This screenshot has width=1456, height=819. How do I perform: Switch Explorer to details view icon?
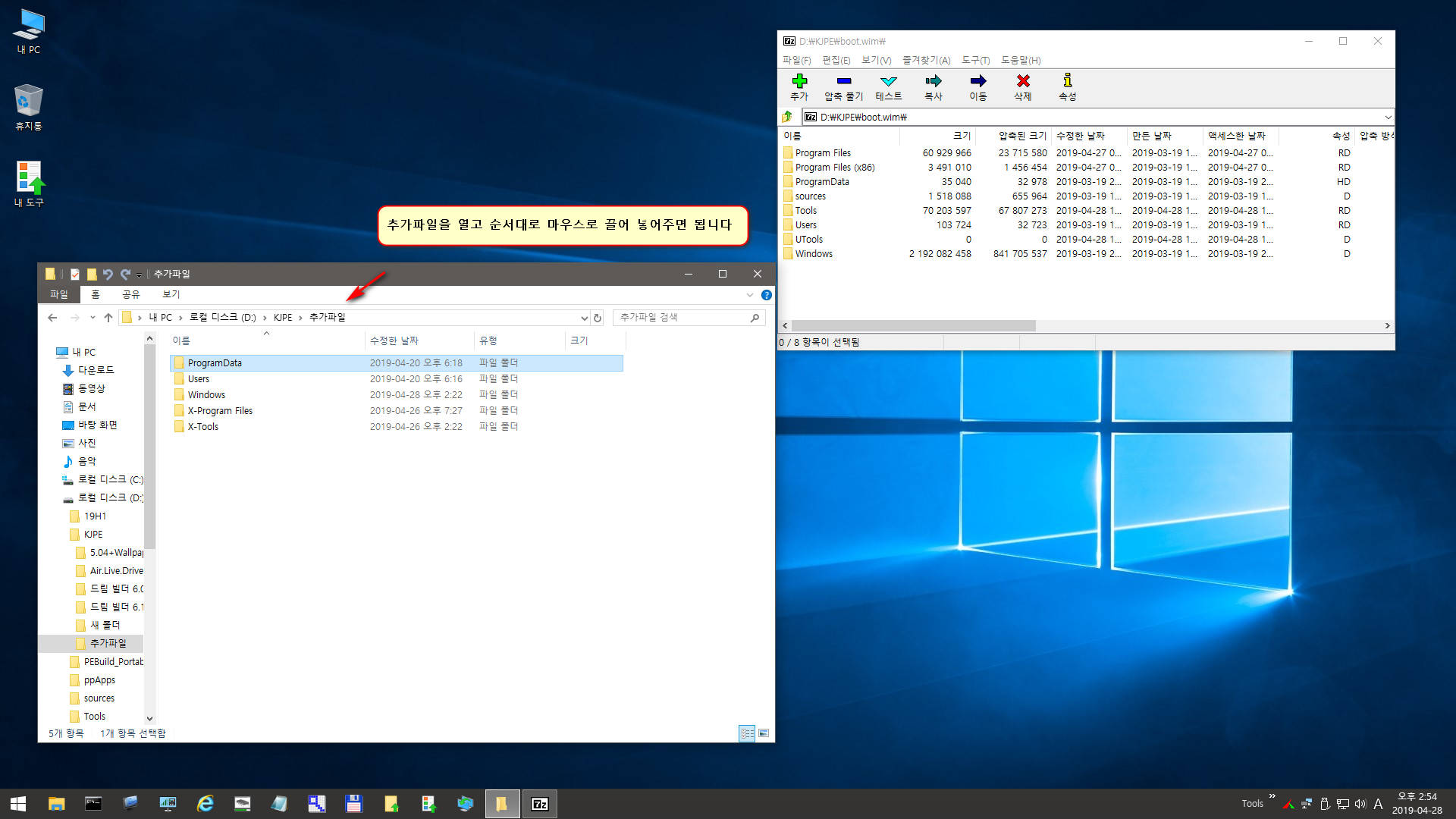pyautogui.click(x=747, y=733)
